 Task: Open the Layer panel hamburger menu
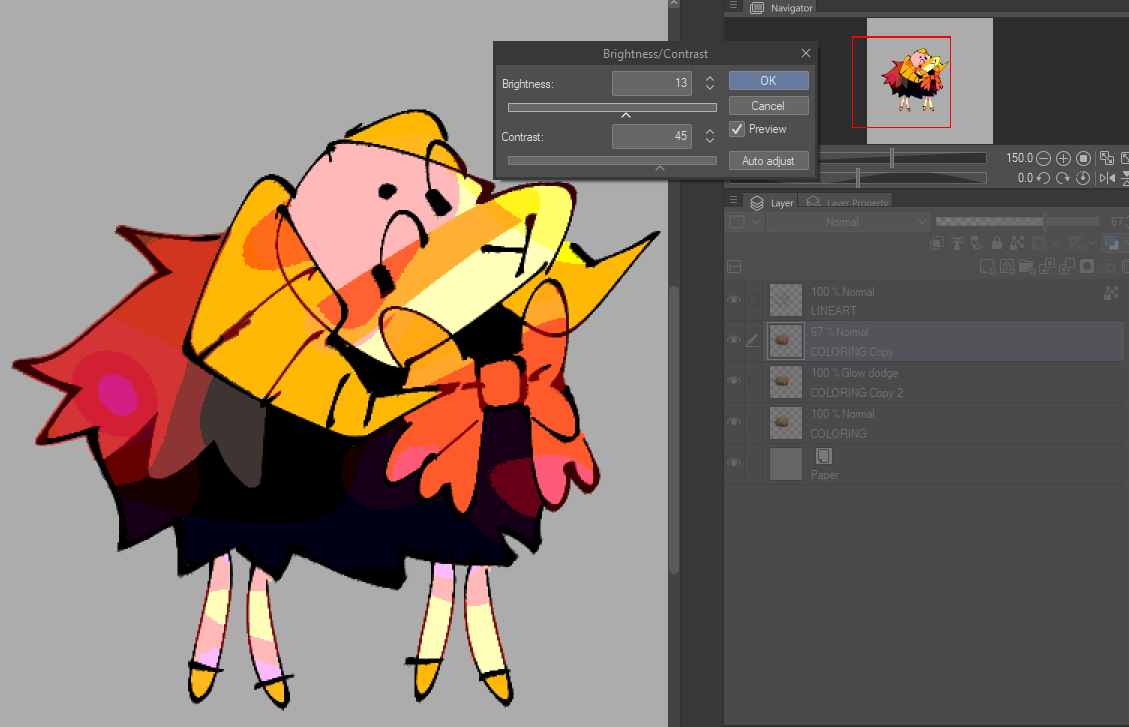point(734,202)
